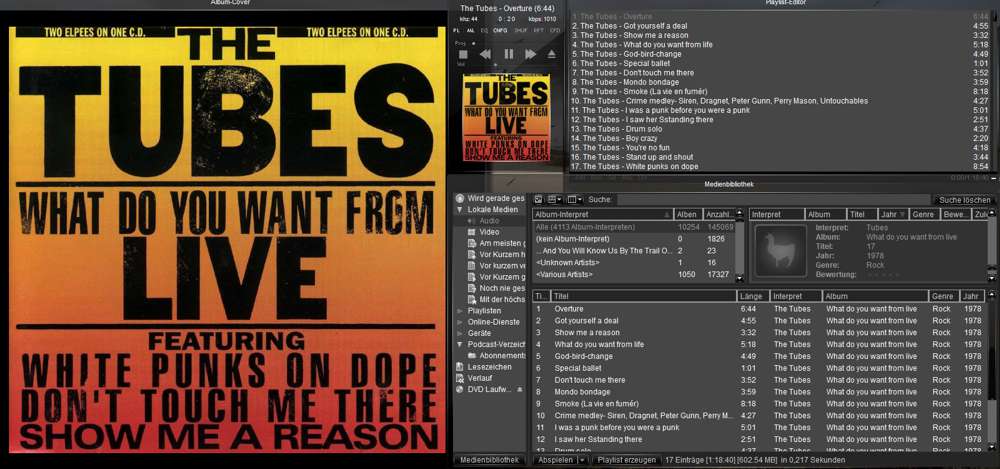The height and width of the screenshot is (469, 1000).
Task: Open the Abspielen dropdown arrow
Action: coord(581,460)
